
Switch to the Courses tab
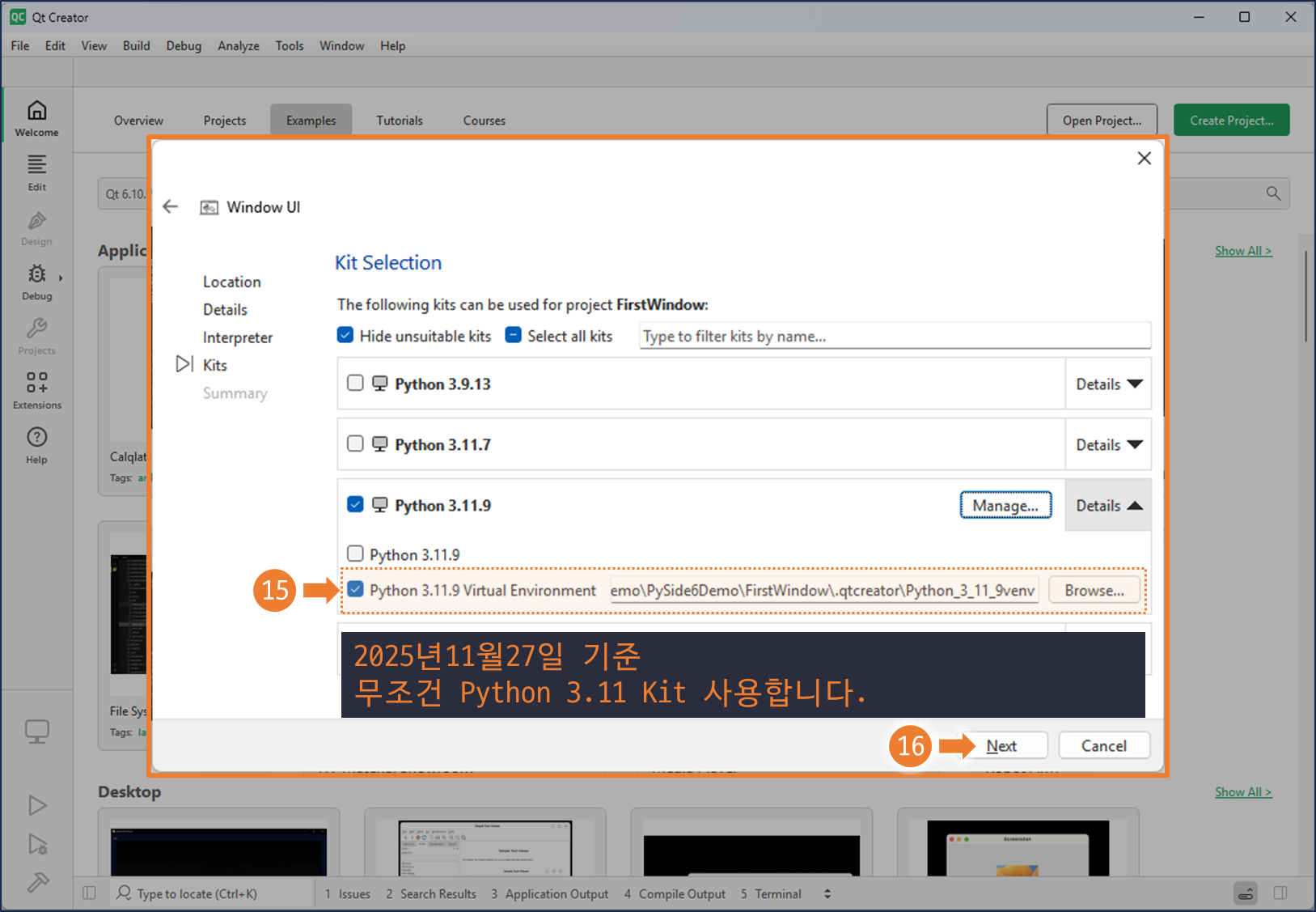(484, 120)
